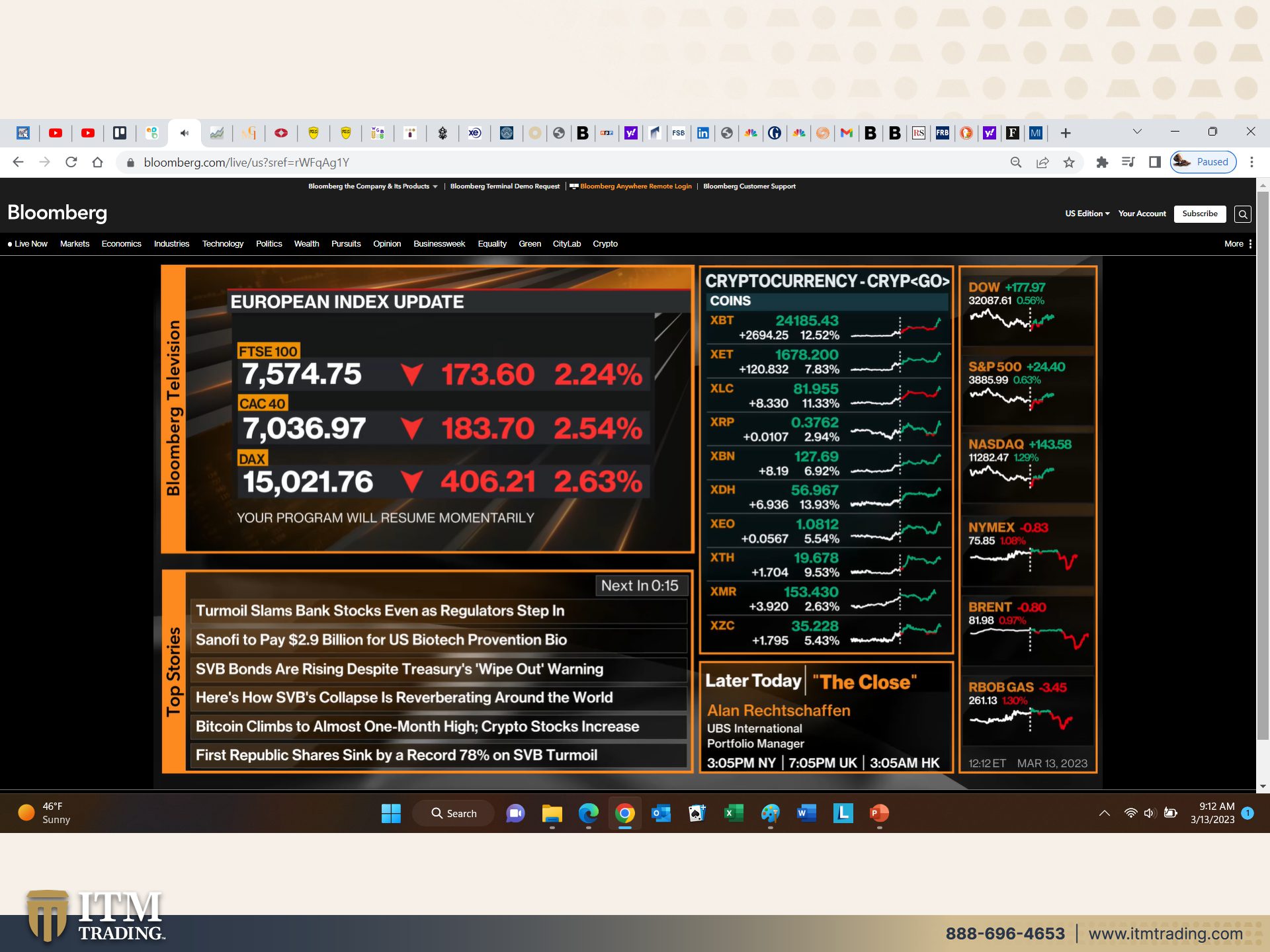Open Bloomberg Terminal Demo Request
1270x952 pixels.
coord(505,186)
